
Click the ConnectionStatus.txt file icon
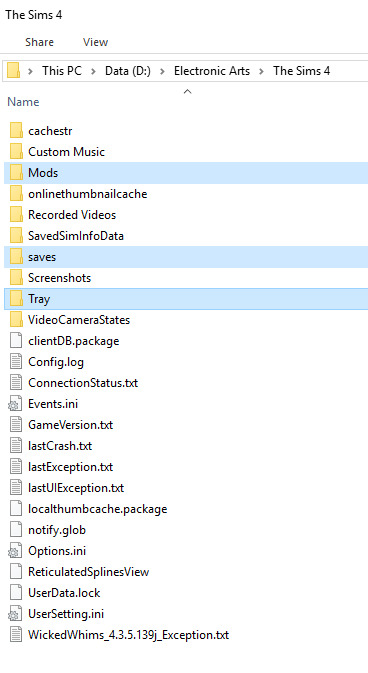(x=16, y=383)
